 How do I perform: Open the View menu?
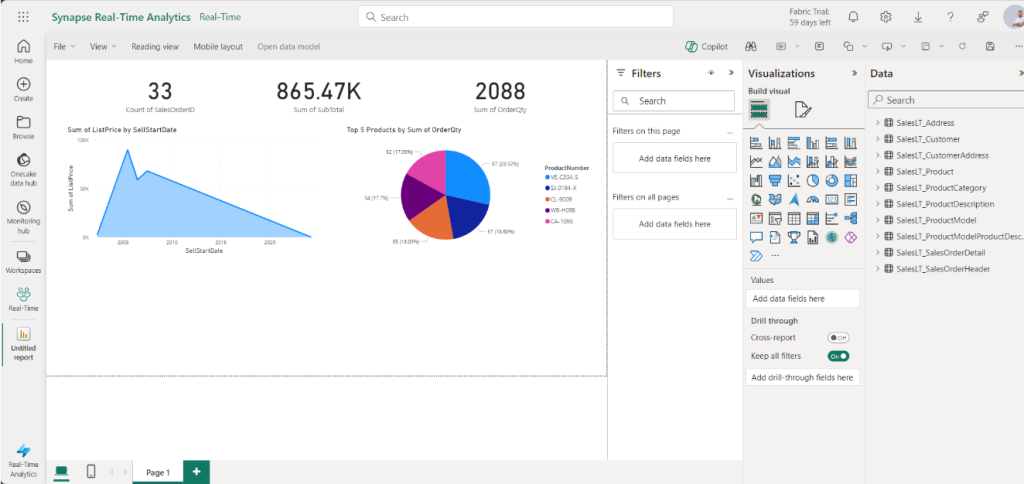(x=103, y=46)
